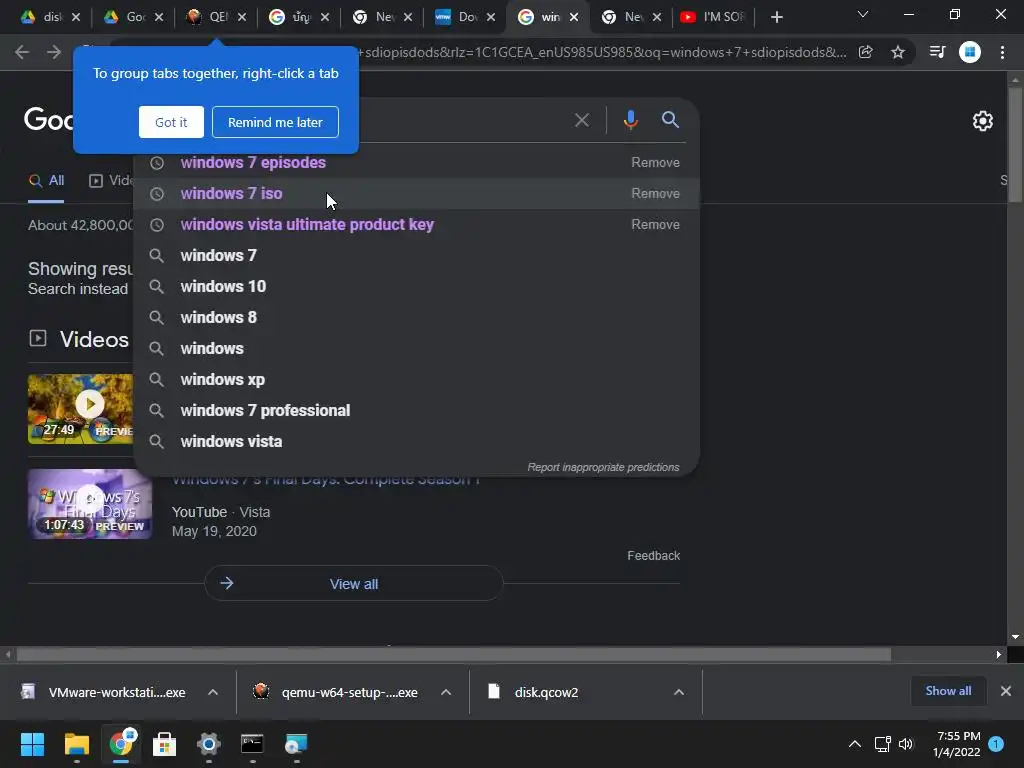This screenshot has width=1024, height=768.
Task: Remove windows 7 episodes suggestion
Action: [x=655, y=163]
